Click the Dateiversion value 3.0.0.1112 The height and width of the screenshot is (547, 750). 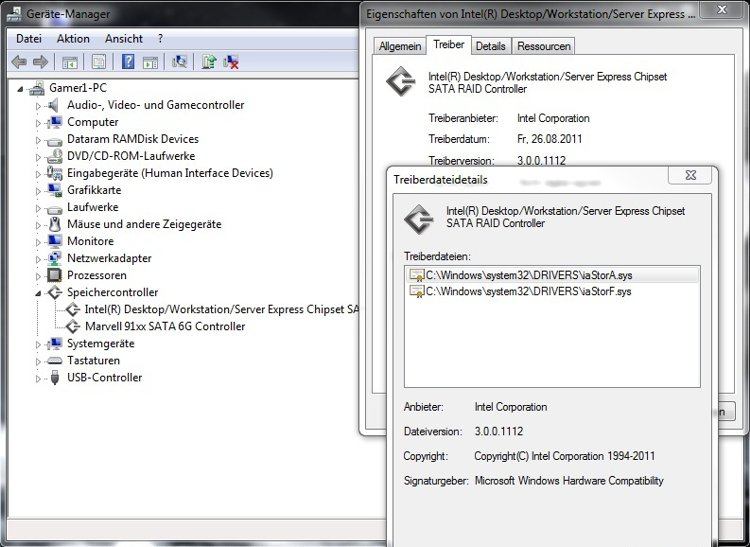(x=498, y=431)
